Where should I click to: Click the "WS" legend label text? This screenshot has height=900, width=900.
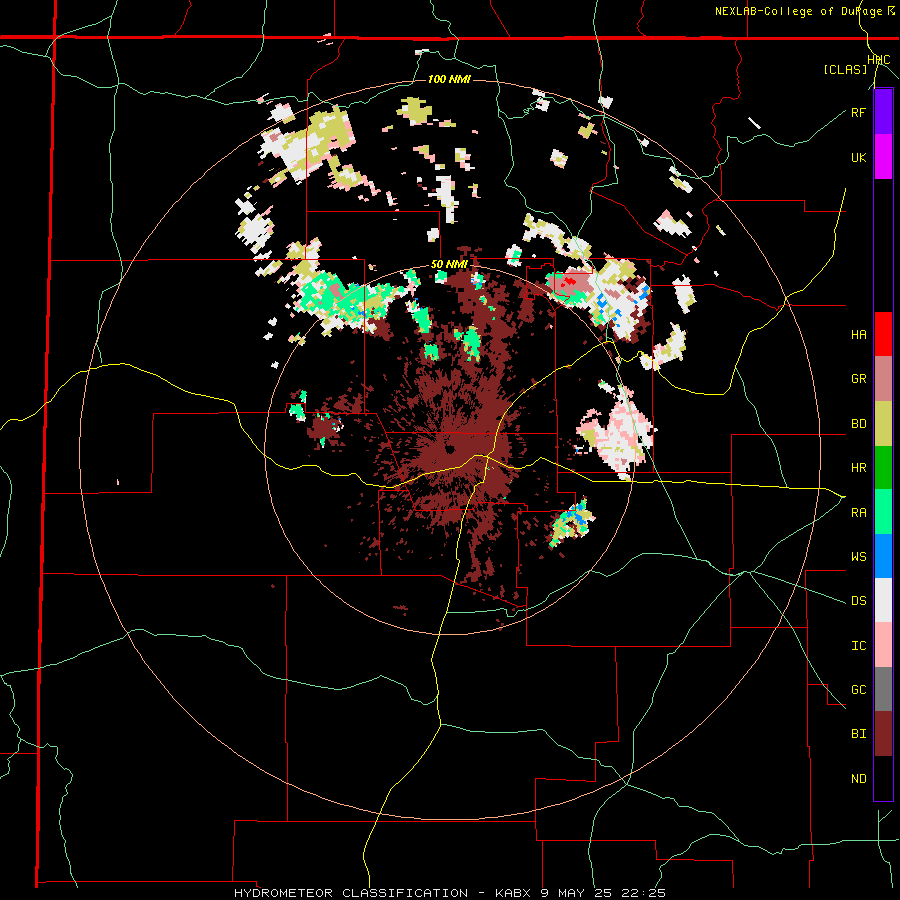[858, 557]
